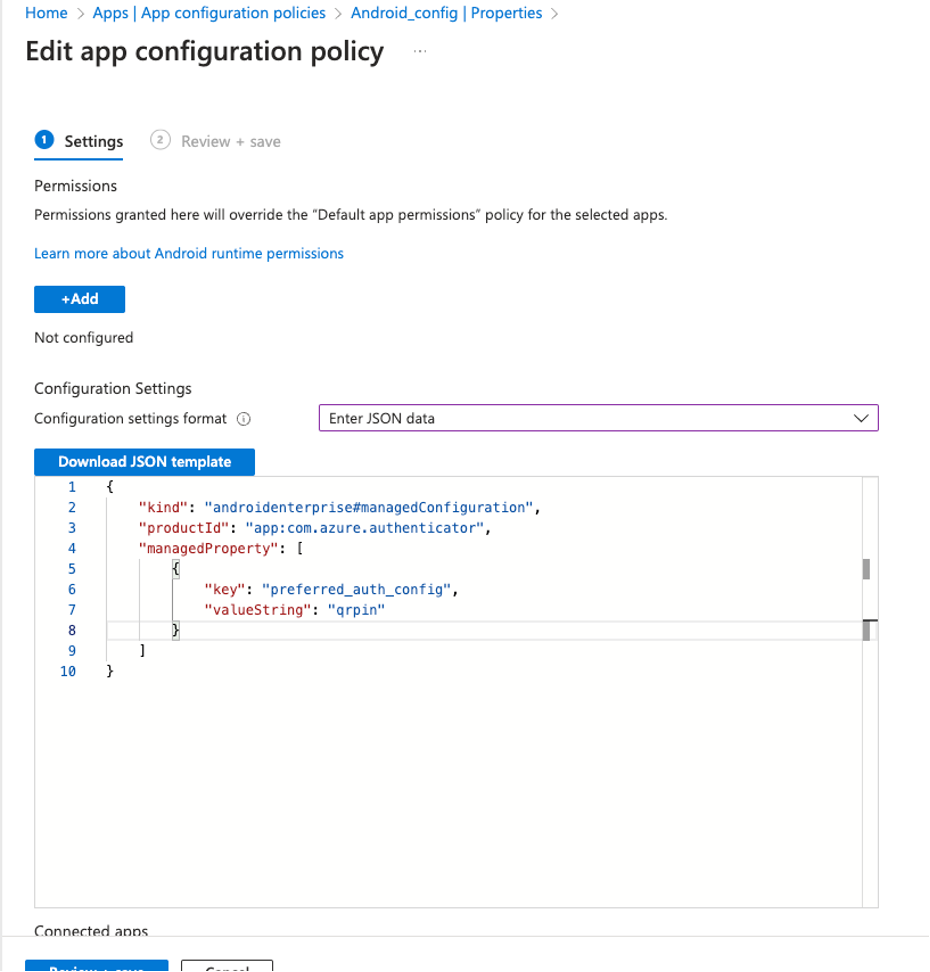Click the chevron after Android_config | Properties

[556, 13]
